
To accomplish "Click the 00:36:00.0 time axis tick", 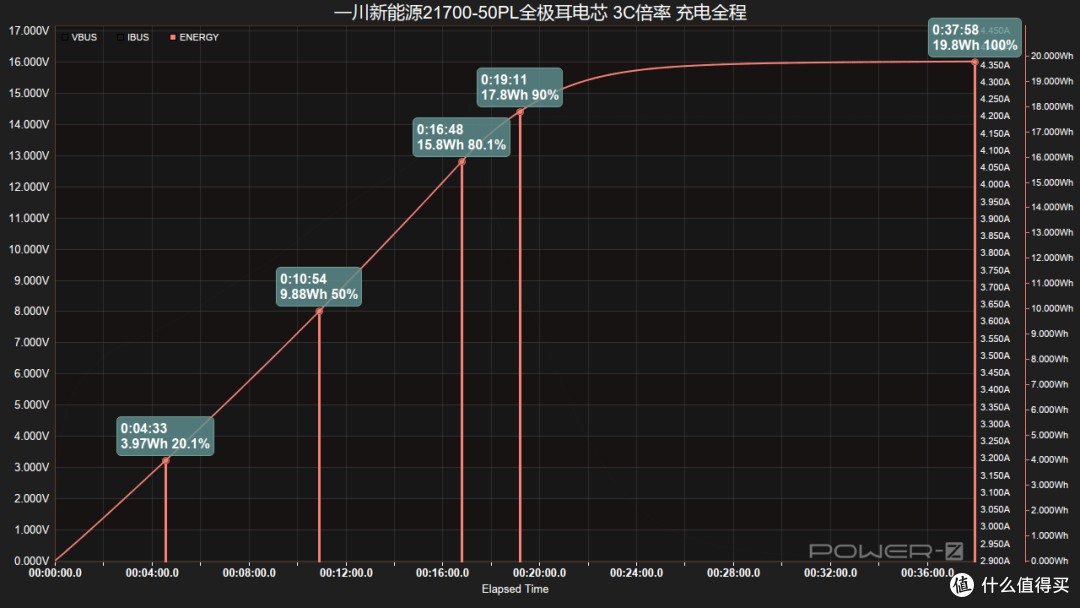I will [927, 573].
